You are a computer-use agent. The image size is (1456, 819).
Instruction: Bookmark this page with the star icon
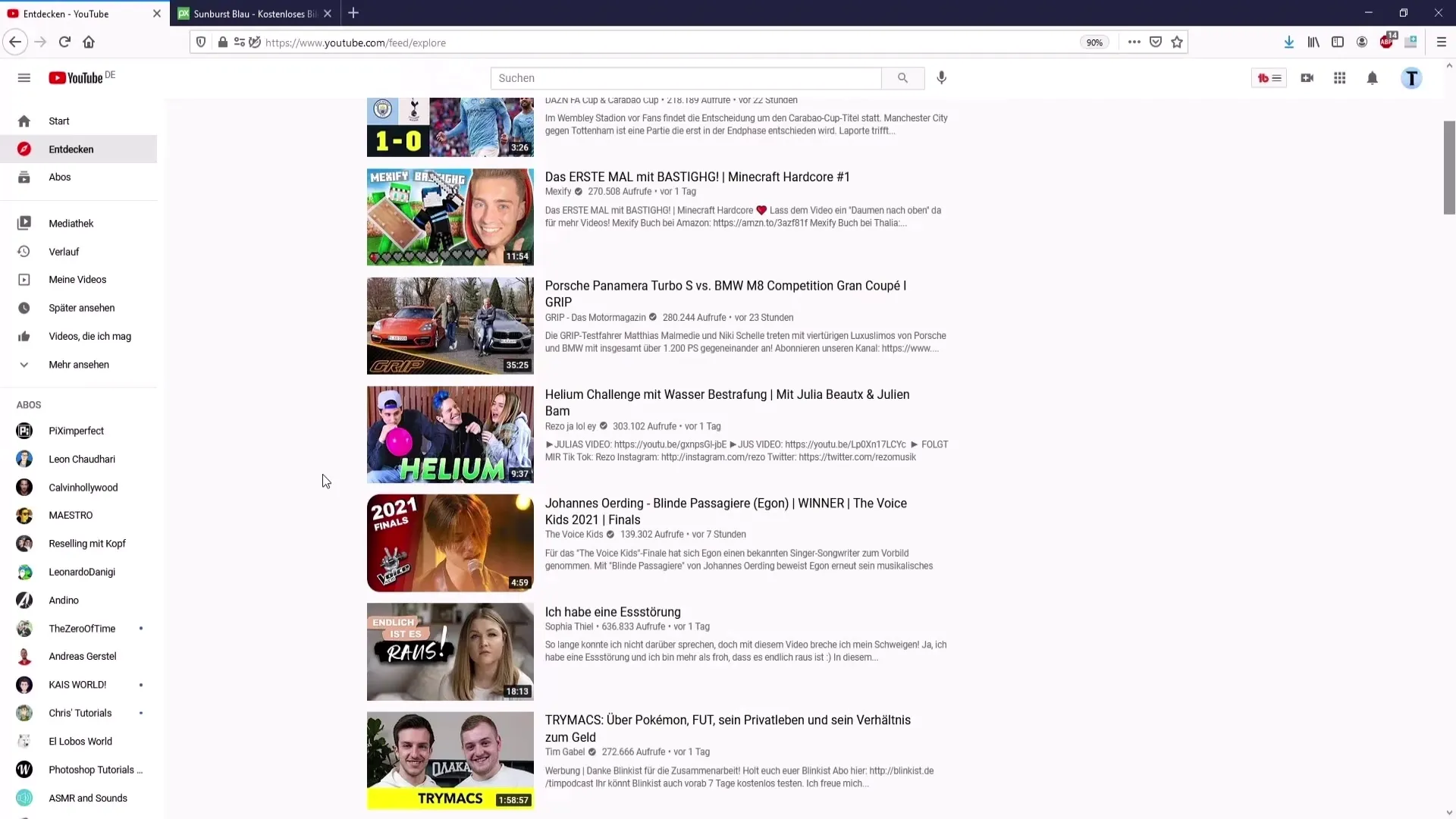[x=1177, y=42]
